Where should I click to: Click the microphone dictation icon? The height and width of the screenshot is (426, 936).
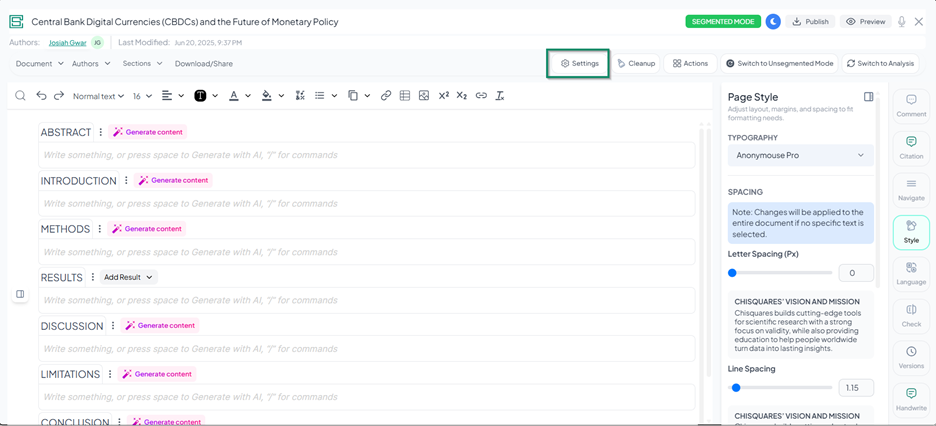pos(901,21)
